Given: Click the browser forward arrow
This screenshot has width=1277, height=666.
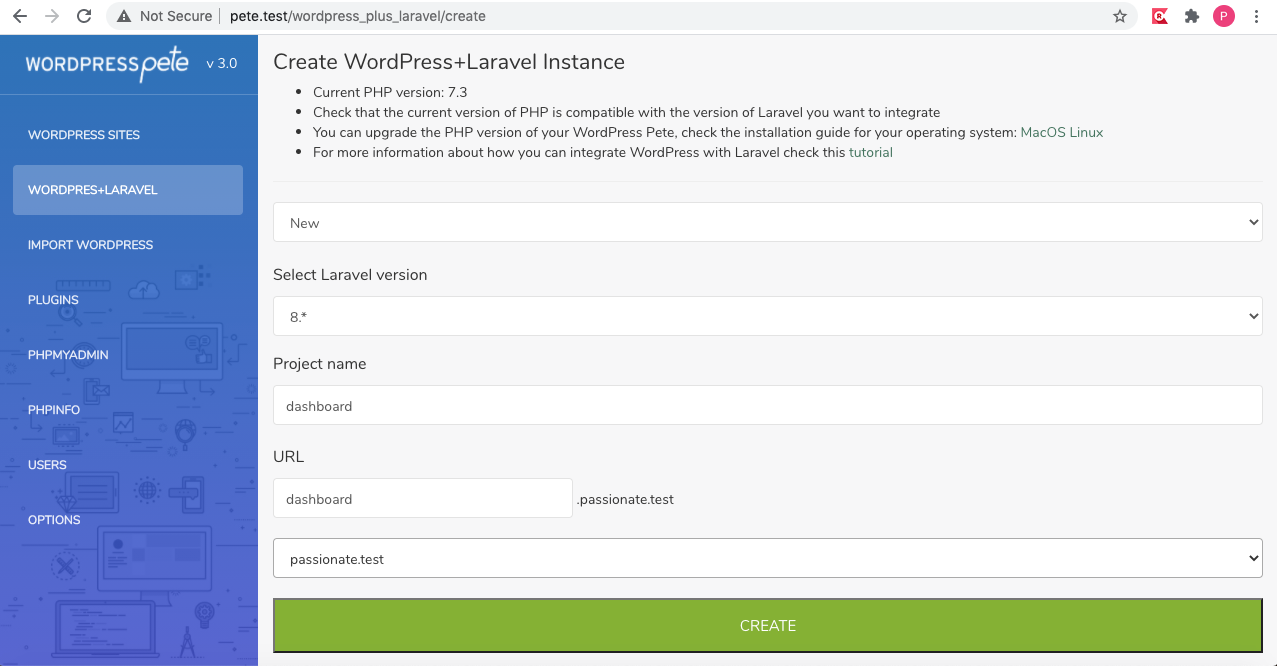Looking at the screenshot, I should [52, 16].
